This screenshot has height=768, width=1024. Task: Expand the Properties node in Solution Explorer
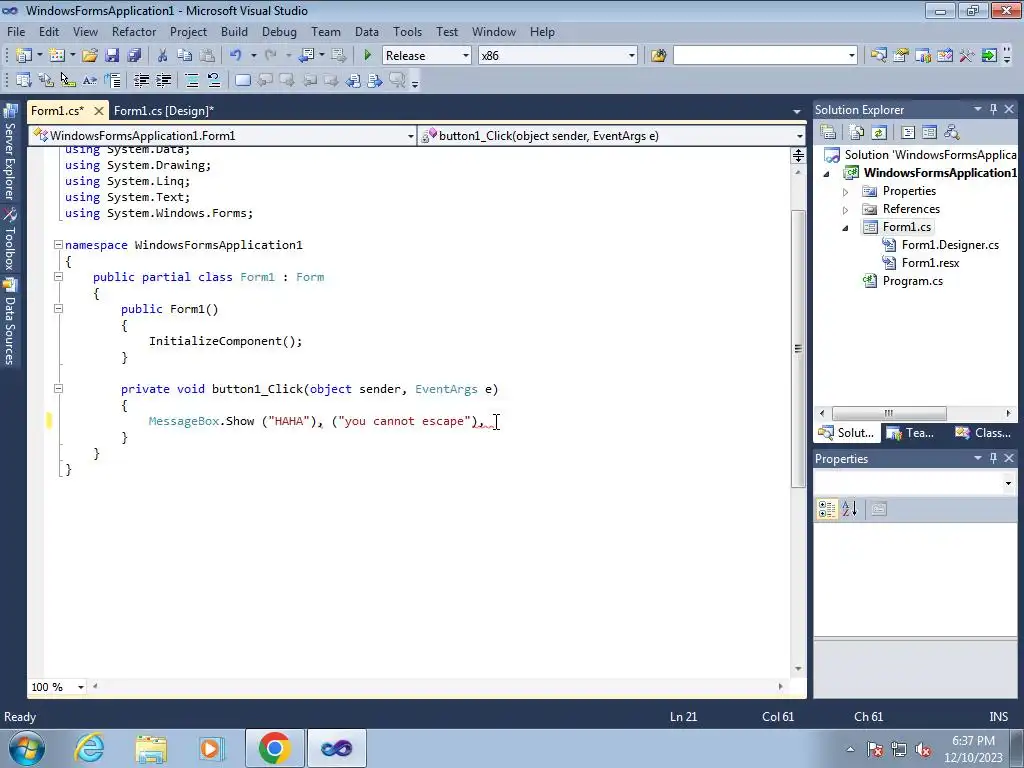pyautogui.click(x=845, y=192)
